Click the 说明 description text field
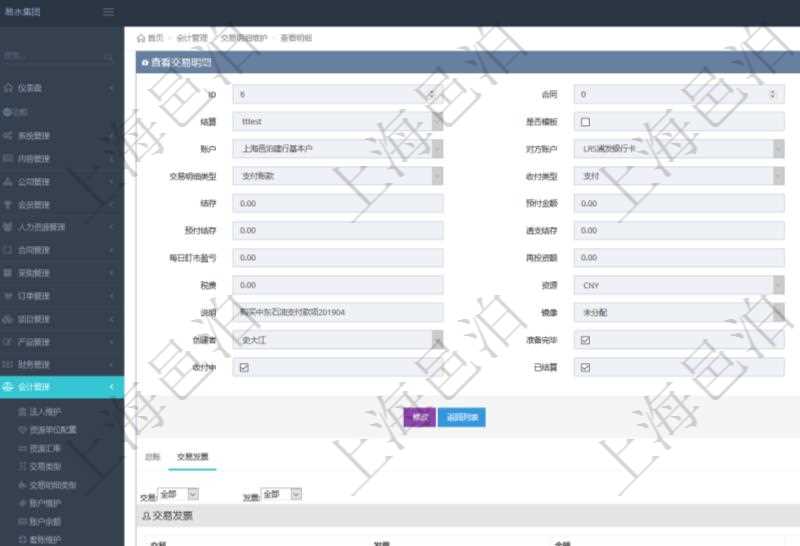The image size is (800, 546). pyautogui.click(x=338, y=312)
